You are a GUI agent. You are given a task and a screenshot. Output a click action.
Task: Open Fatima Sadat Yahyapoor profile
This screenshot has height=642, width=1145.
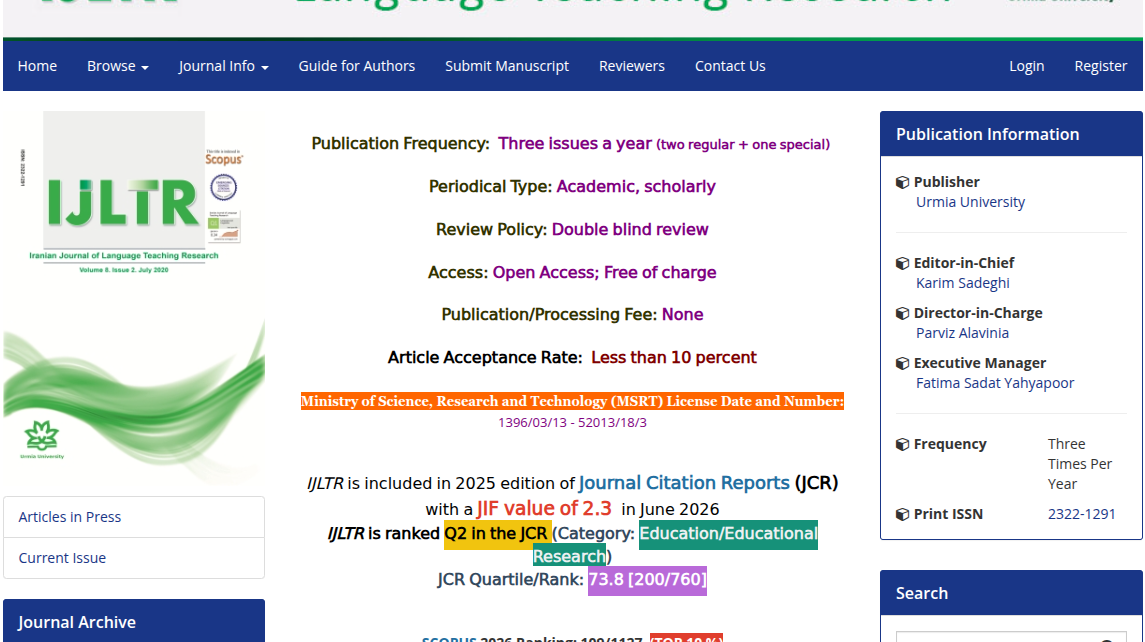tap(995, 383)
